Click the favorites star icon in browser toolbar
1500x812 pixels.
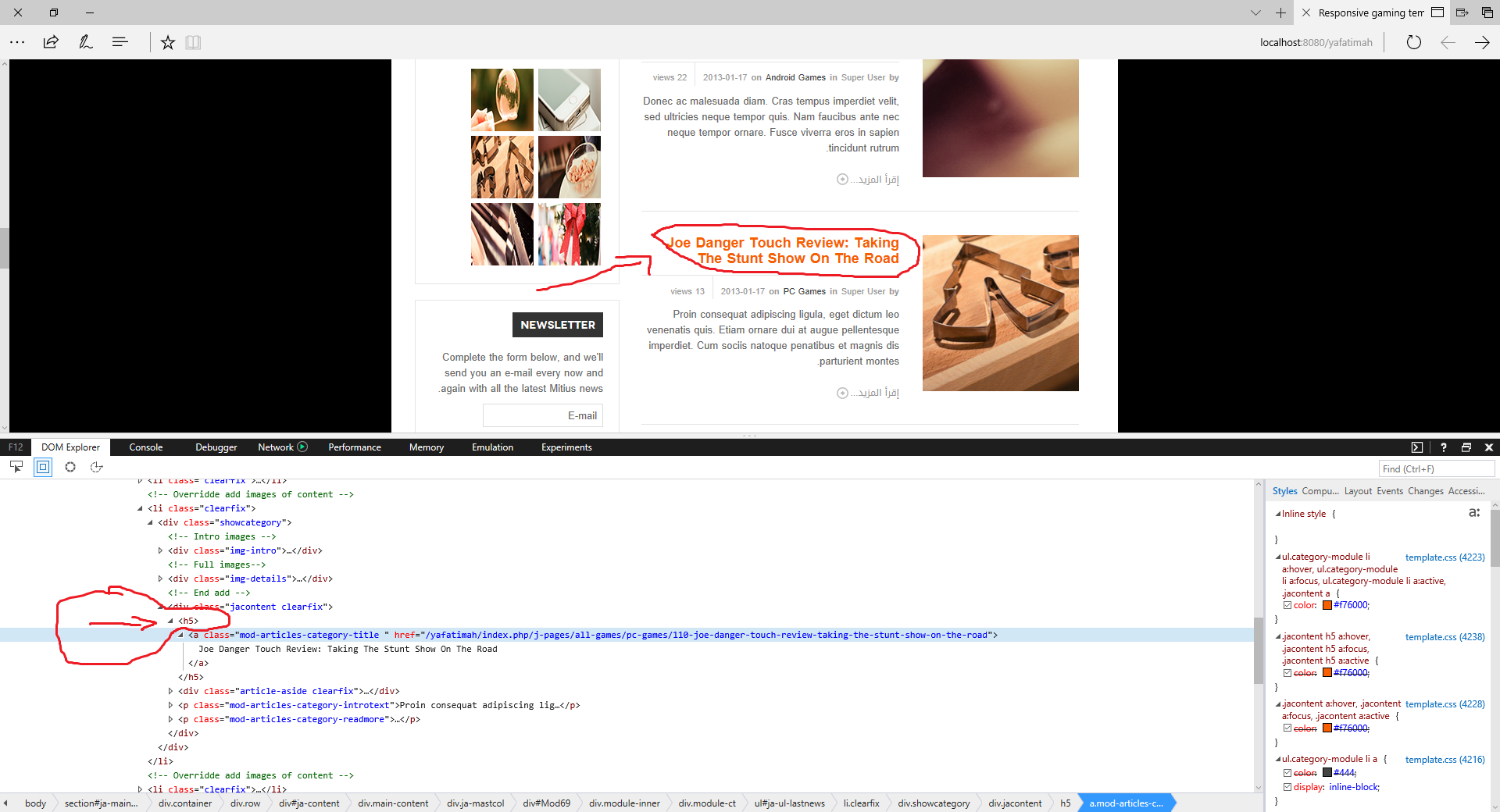pyautogui.click(x=167, y=42)
